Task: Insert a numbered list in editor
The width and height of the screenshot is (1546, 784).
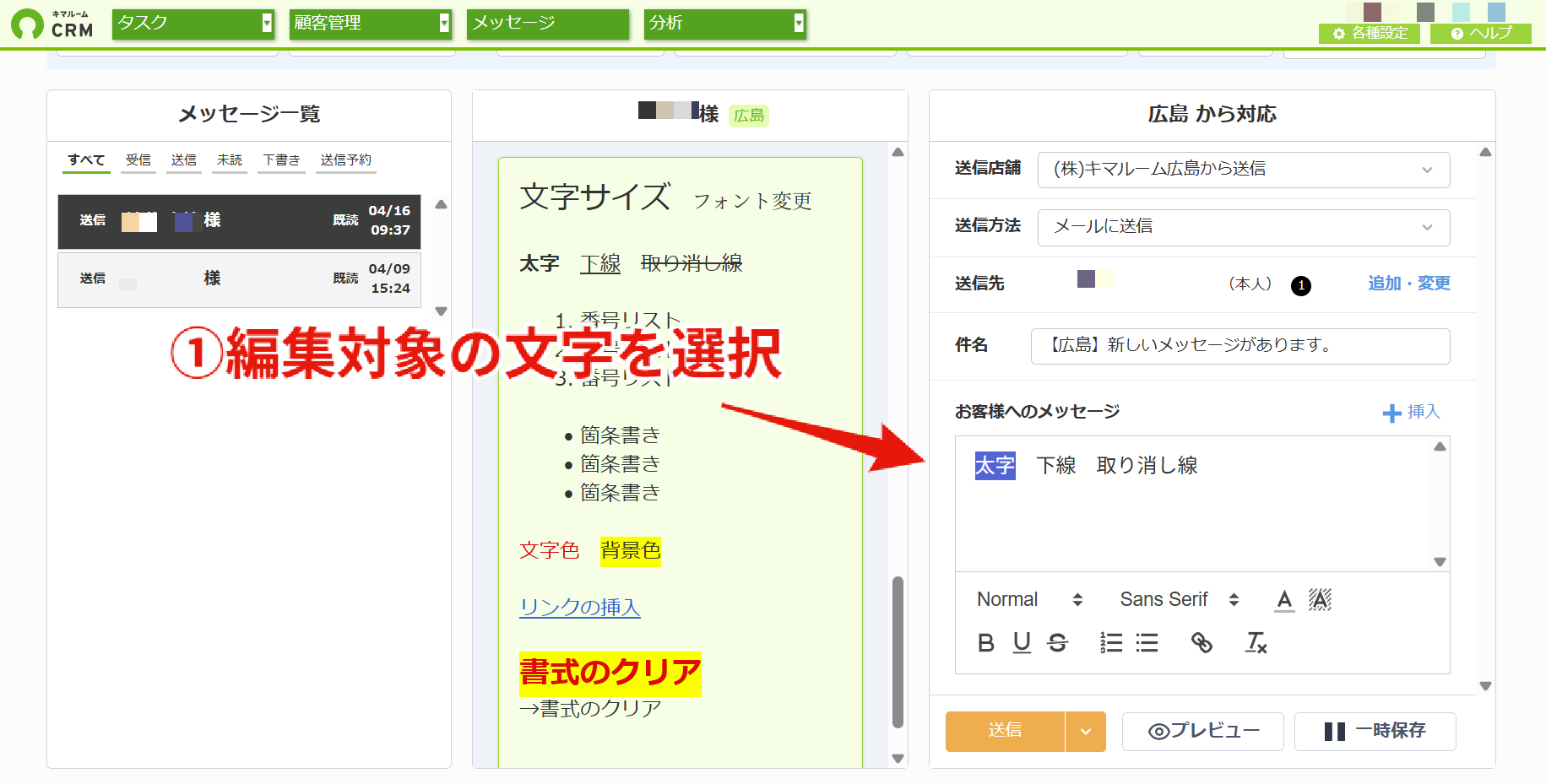Action: pyautogui.click(x=1111, y=643)
